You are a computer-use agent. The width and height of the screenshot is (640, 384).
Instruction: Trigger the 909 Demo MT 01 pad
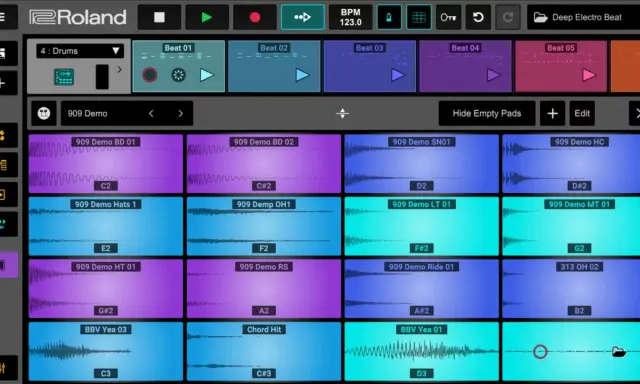(x=571, y=226)
